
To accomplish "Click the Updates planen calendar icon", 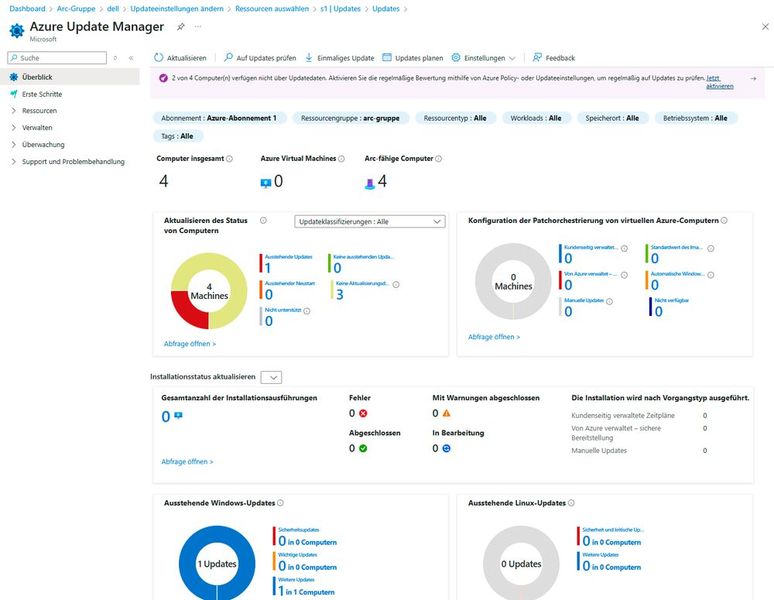I will pos(387,57).
